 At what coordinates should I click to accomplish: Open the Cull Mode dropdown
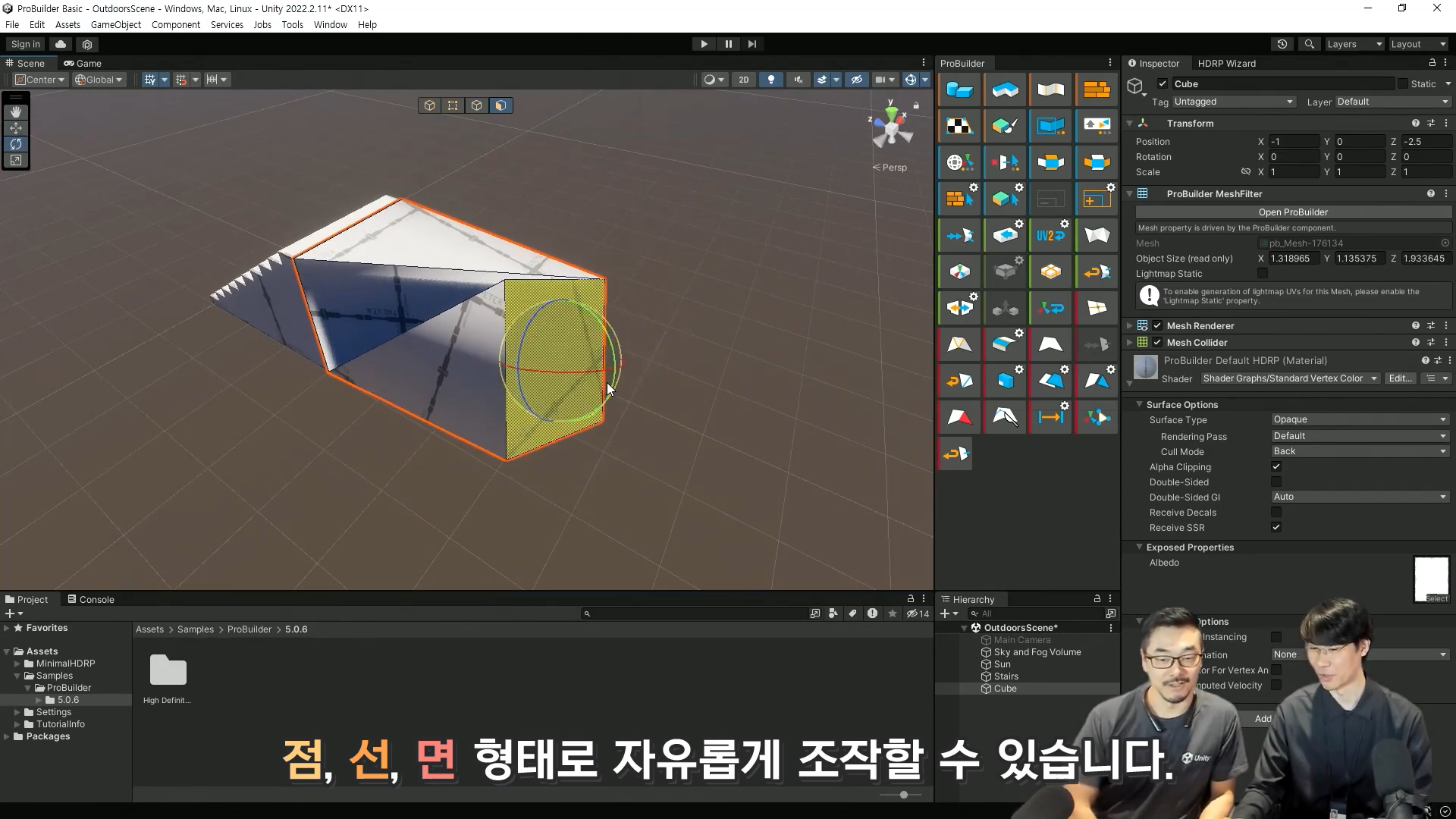[1360, 451]
